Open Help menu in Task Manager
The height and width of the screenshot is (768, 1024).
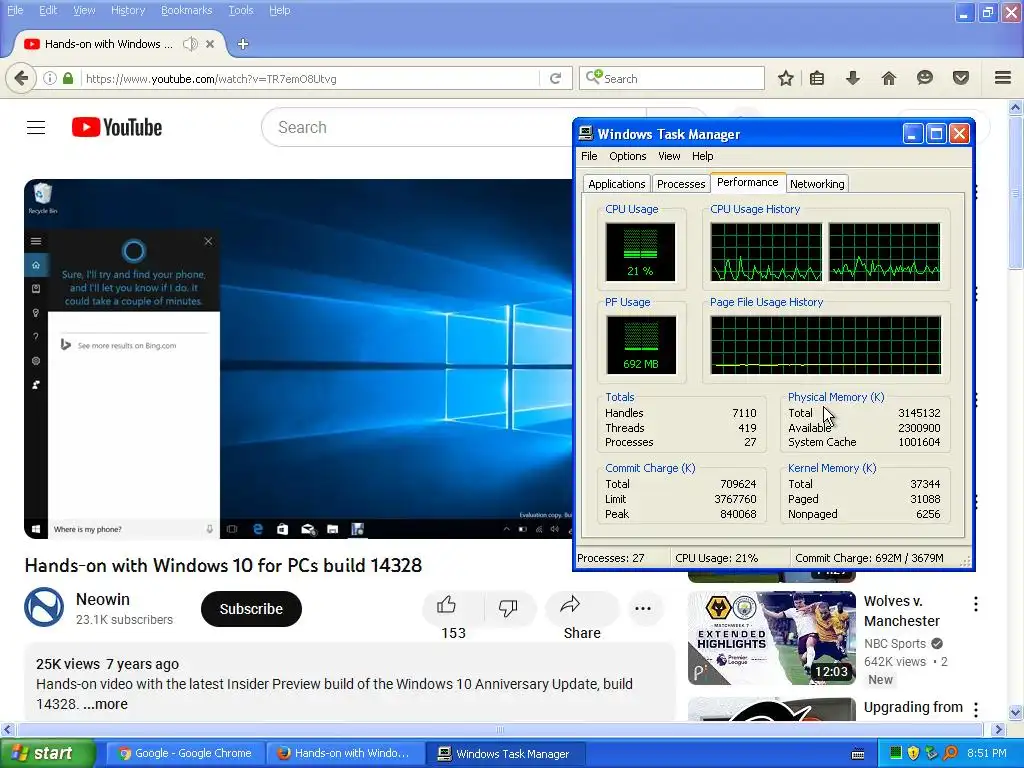click(702, 156)
